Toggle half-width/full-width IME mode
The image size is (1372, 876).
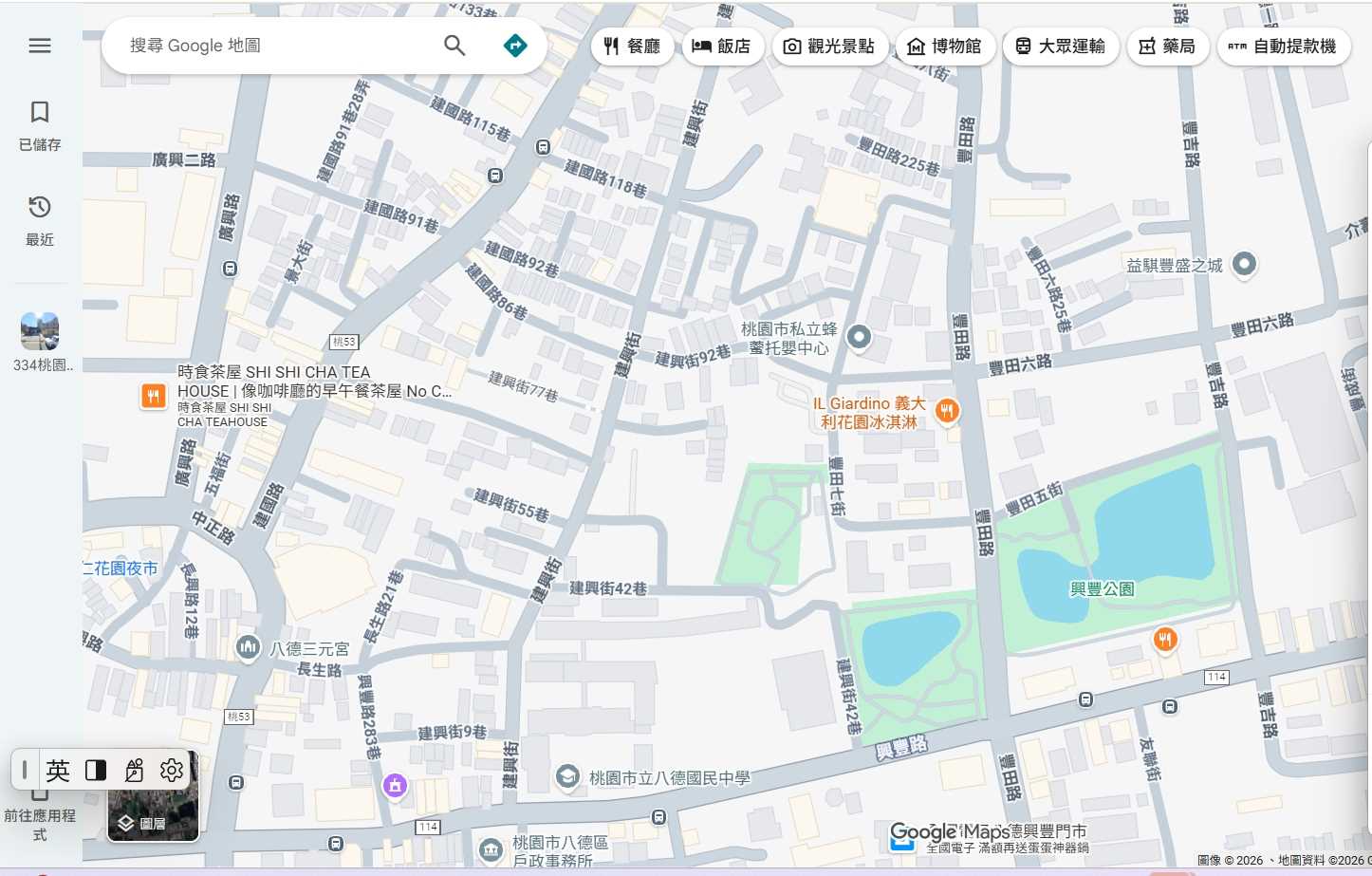(96, 771)
